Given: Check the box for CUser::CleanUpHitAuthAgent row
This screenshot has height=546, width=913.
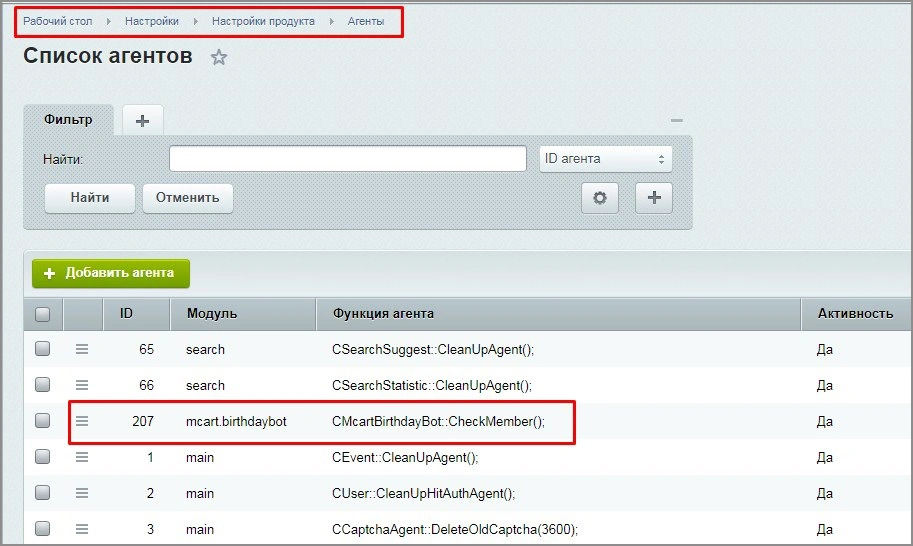Looking at the screenshot, I should click(43, 493).
